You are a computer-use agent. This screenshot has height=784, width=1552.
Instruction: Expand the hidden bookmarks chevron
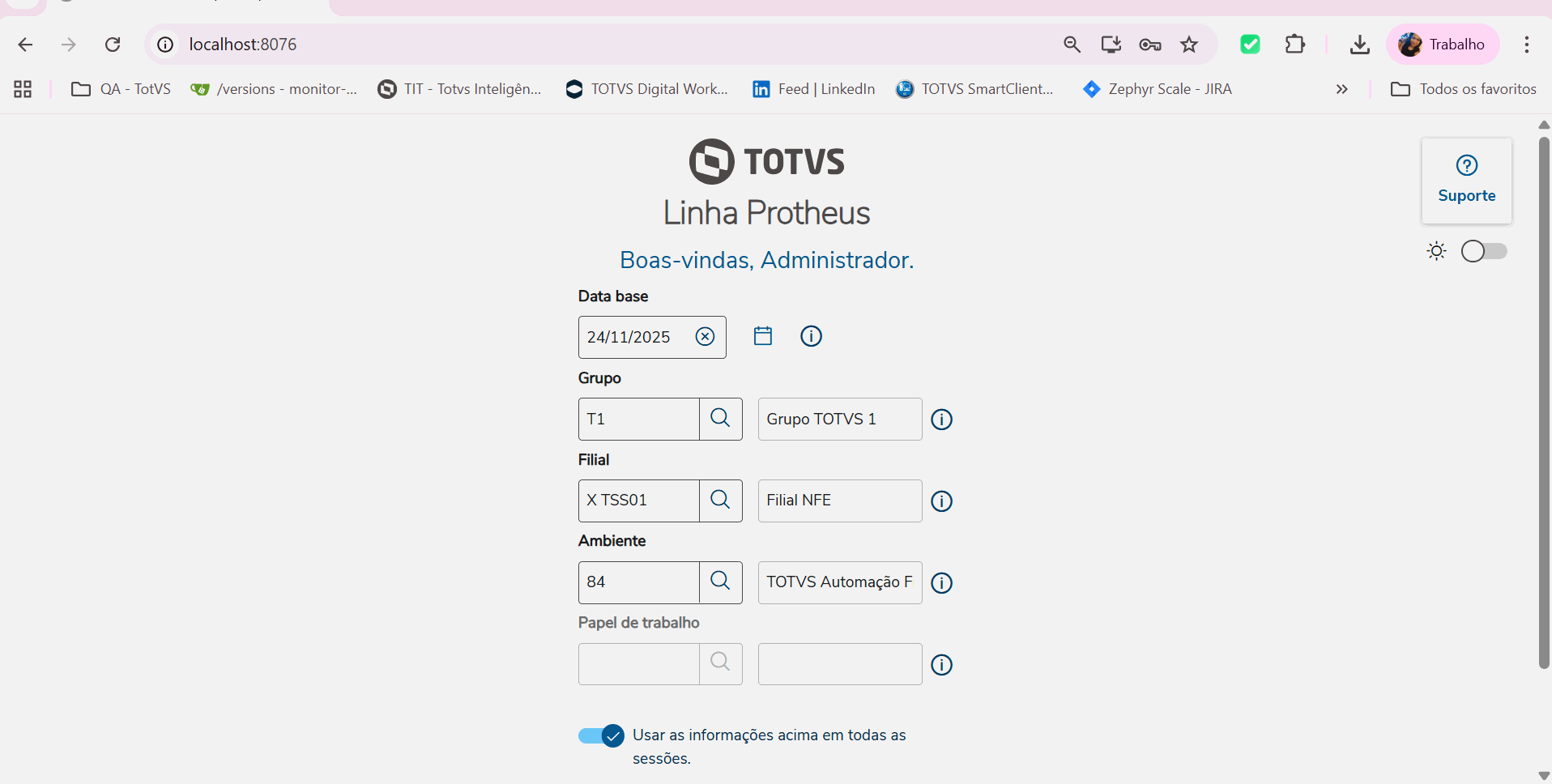(1342, 89)
